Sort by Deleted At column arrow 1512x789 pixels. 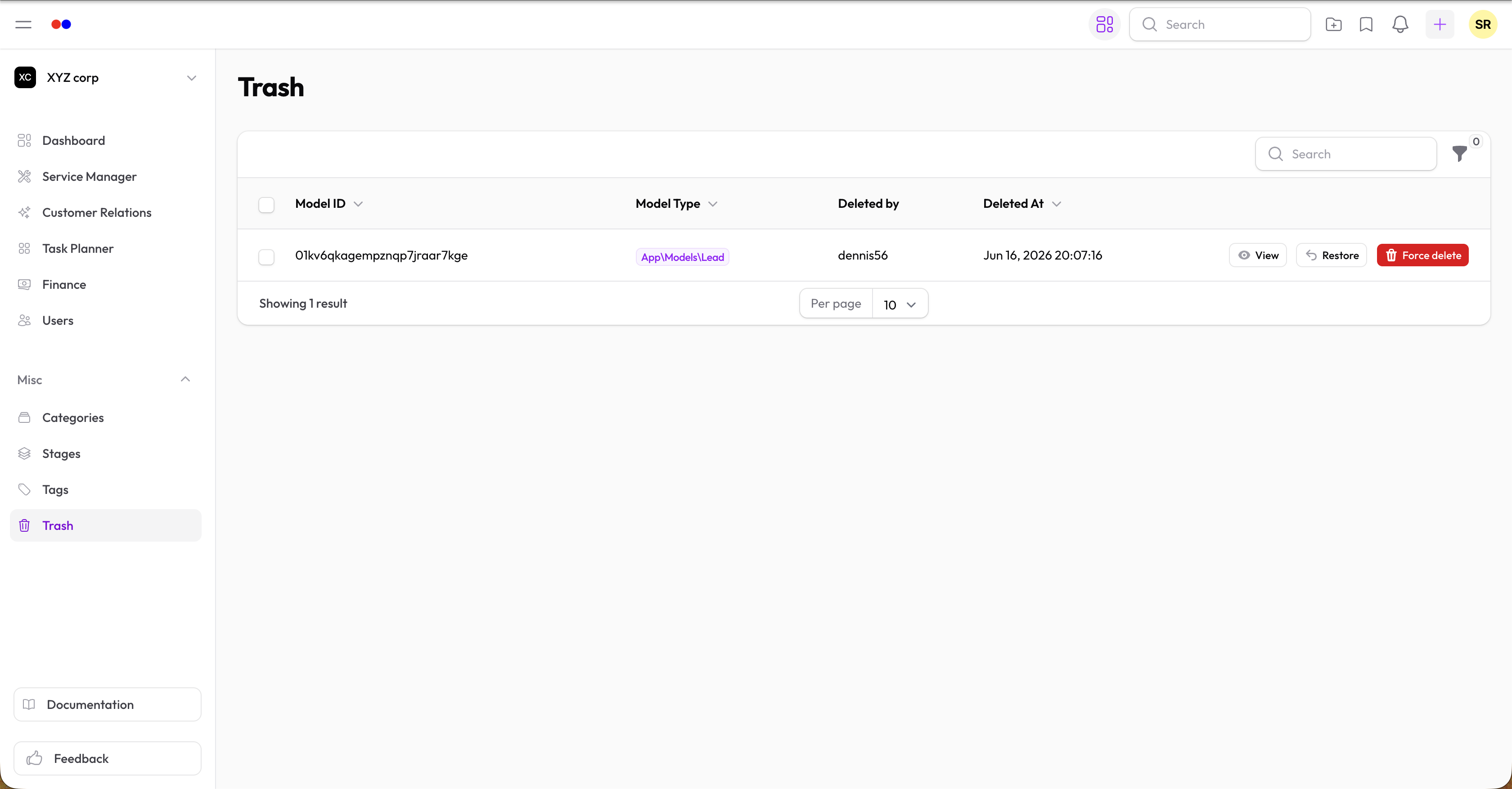(x=1057, y=204)
